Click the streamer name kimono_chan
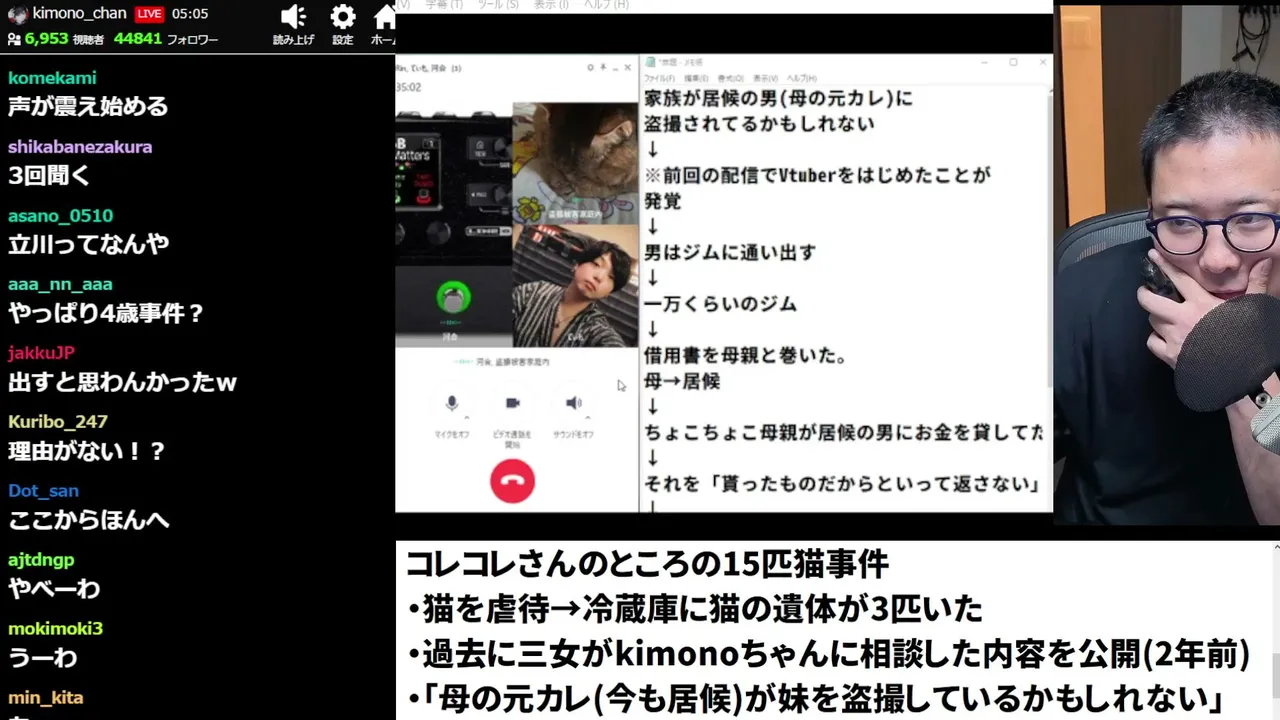1280x720 pixels. (80, 14)
